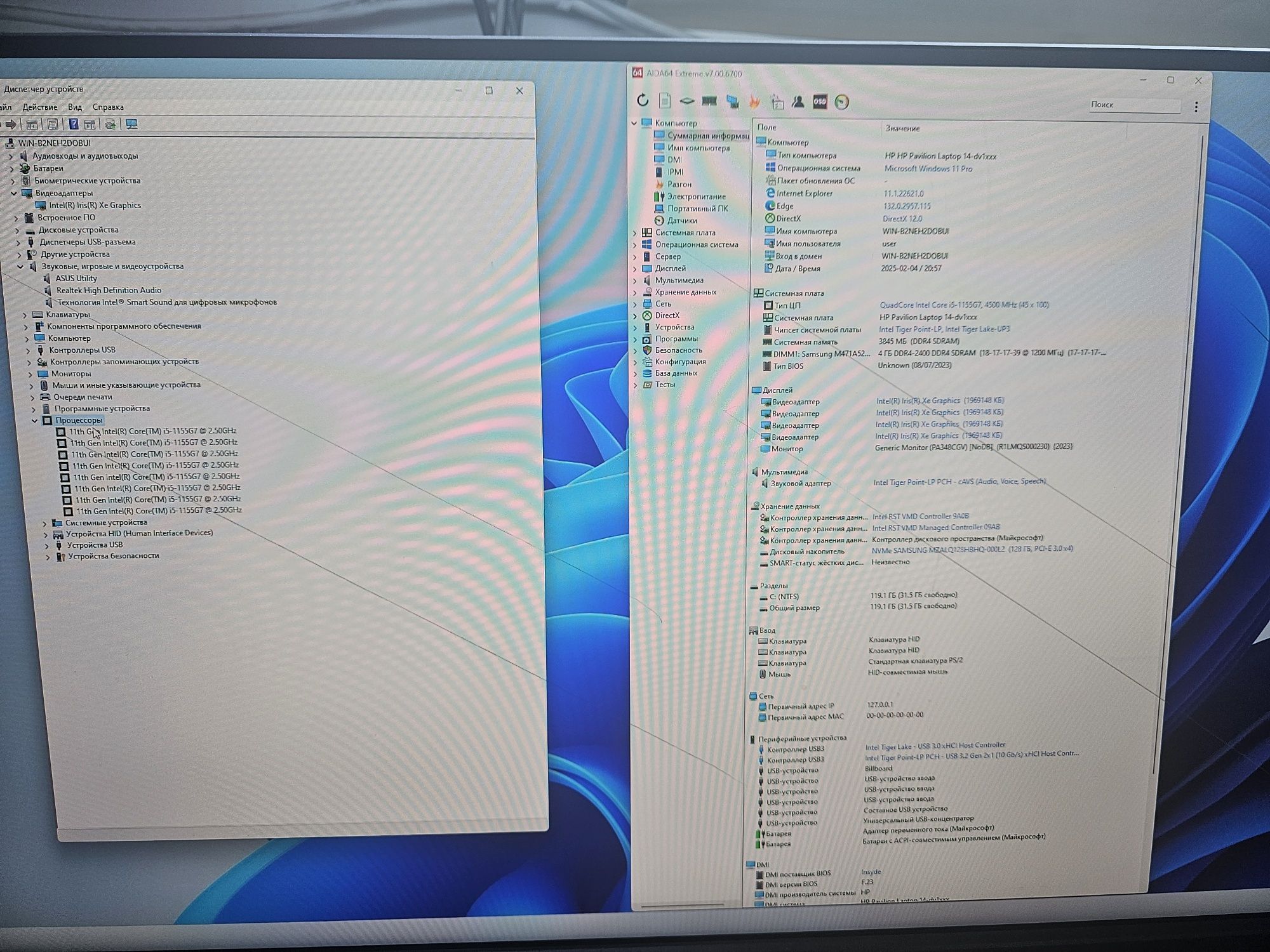Viewport: 1270px width, 952px height.
Task: Click the green gauge icon in AIDA64 toolbar
Action: coord(842,102)
